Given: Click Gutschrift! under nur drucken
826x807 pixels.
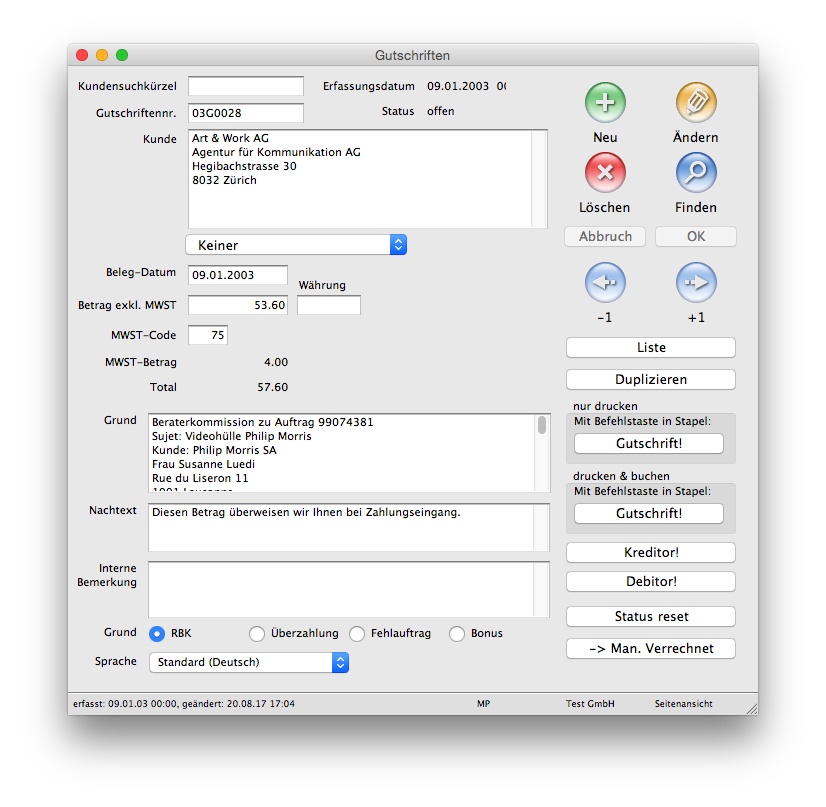Looking at the screenshot, I should 648,443.
